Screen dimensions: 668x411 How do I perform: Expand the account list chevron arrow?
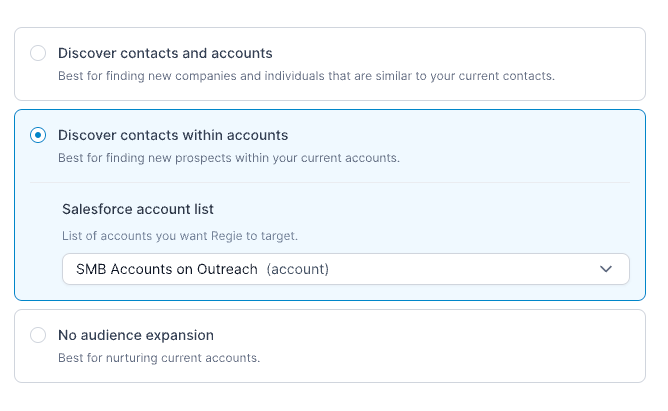coord(605,269)
